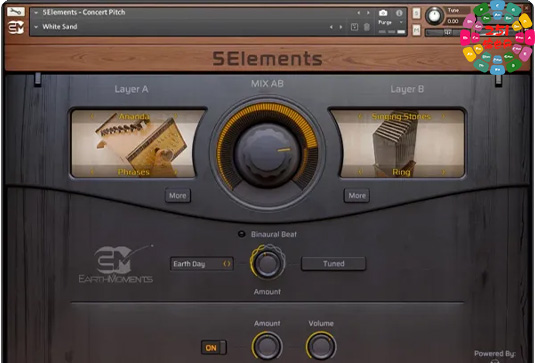The height and width of the screenshot is (363, 535).
Task: Switch to the next articulation after Ring
Action: coord(443,172)
